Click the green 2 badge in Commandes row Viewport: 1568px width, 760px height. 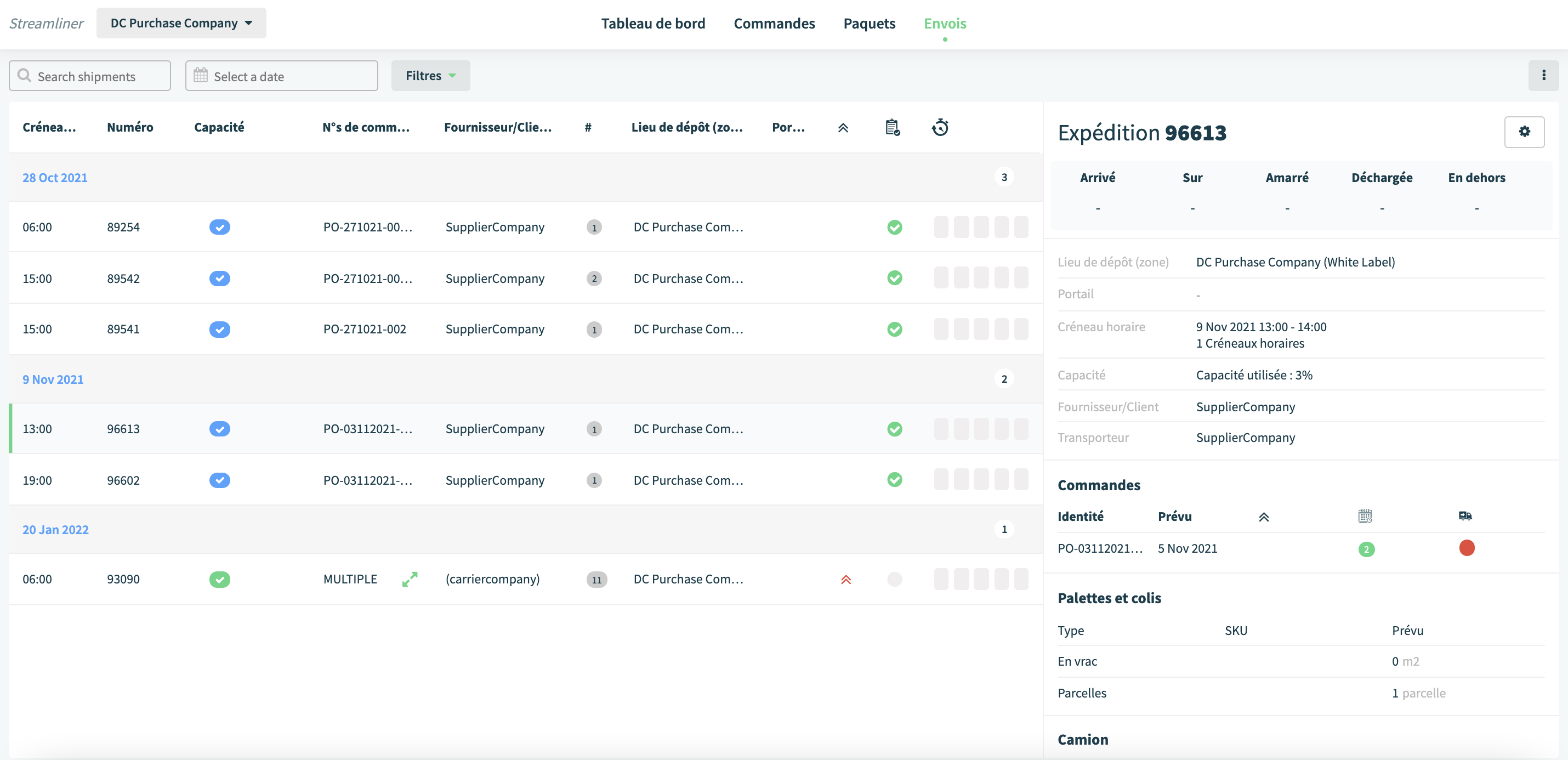click(x=1366, y=549)
